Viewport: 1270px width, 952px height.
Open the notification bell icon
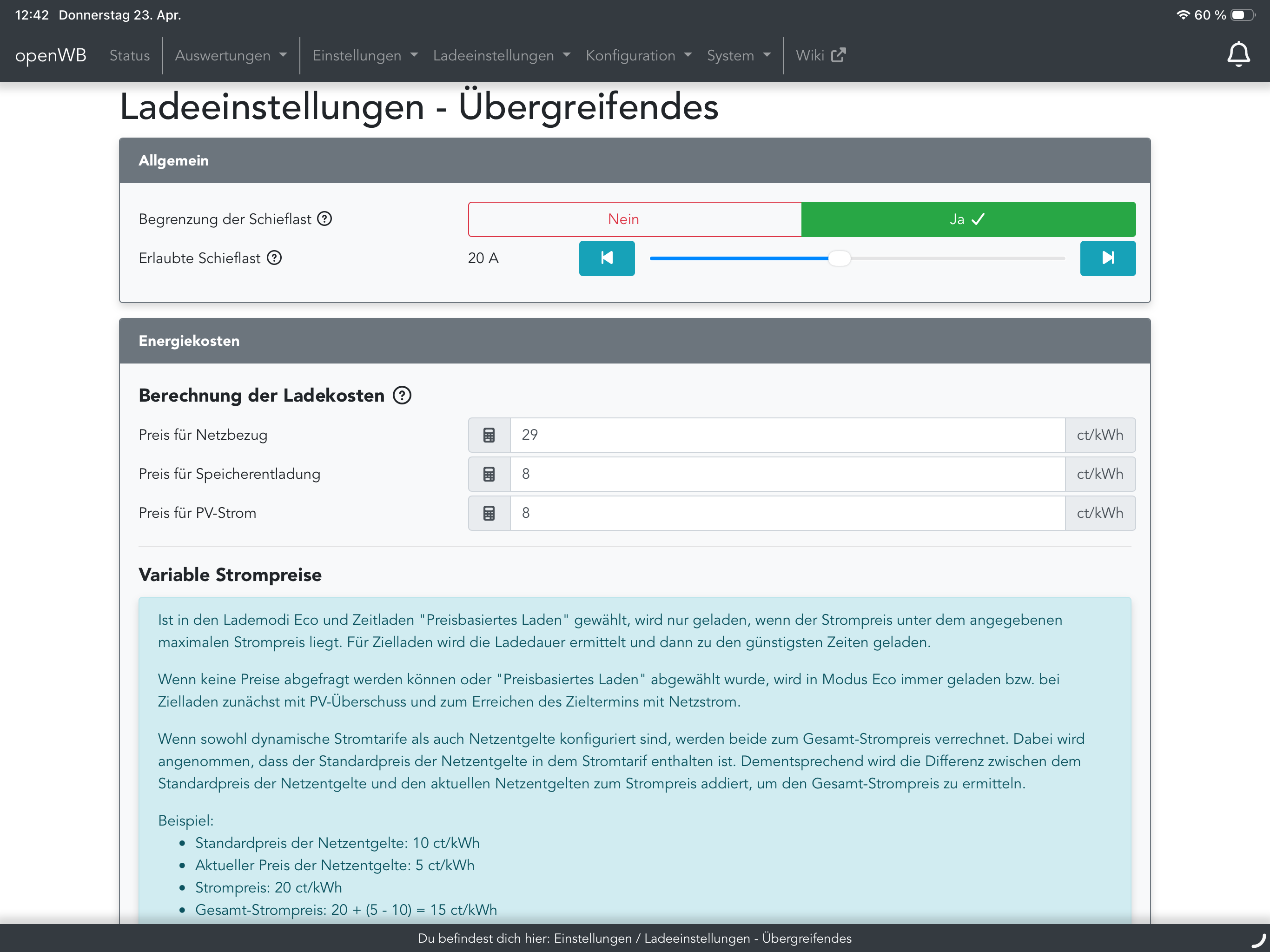pos(1238,54)
